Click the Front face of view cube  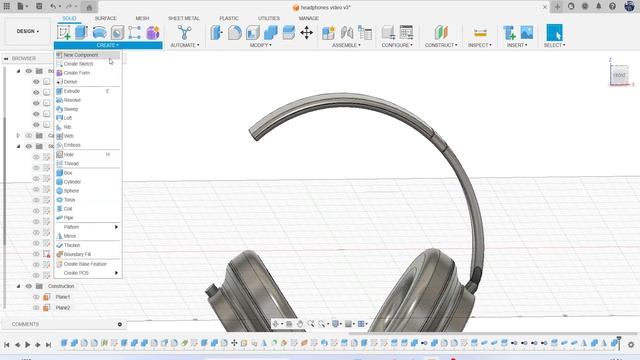click(619, 75)
